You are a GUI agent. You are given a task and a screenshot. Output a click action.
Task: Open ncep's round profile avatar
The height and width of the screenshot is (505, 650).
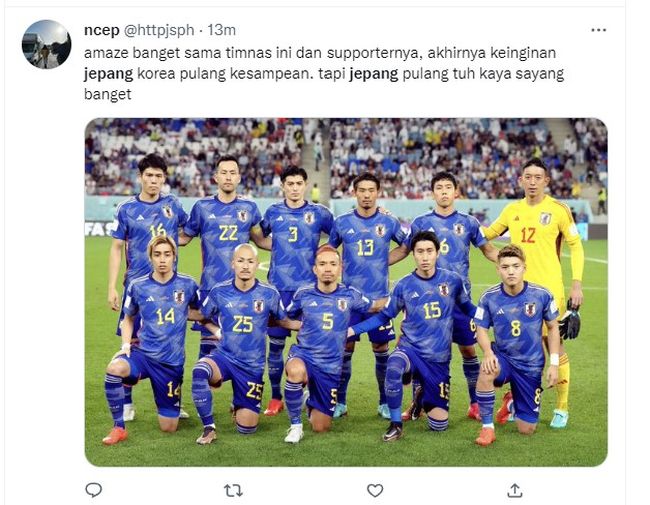(x=46, y=44)
